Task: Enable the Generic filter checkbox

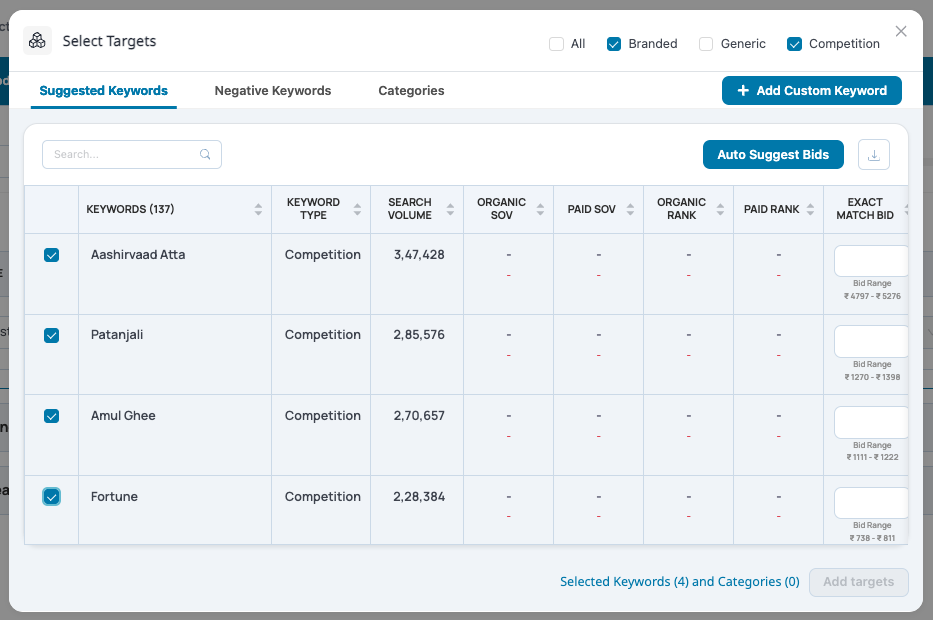Action: tap(706, 44)
